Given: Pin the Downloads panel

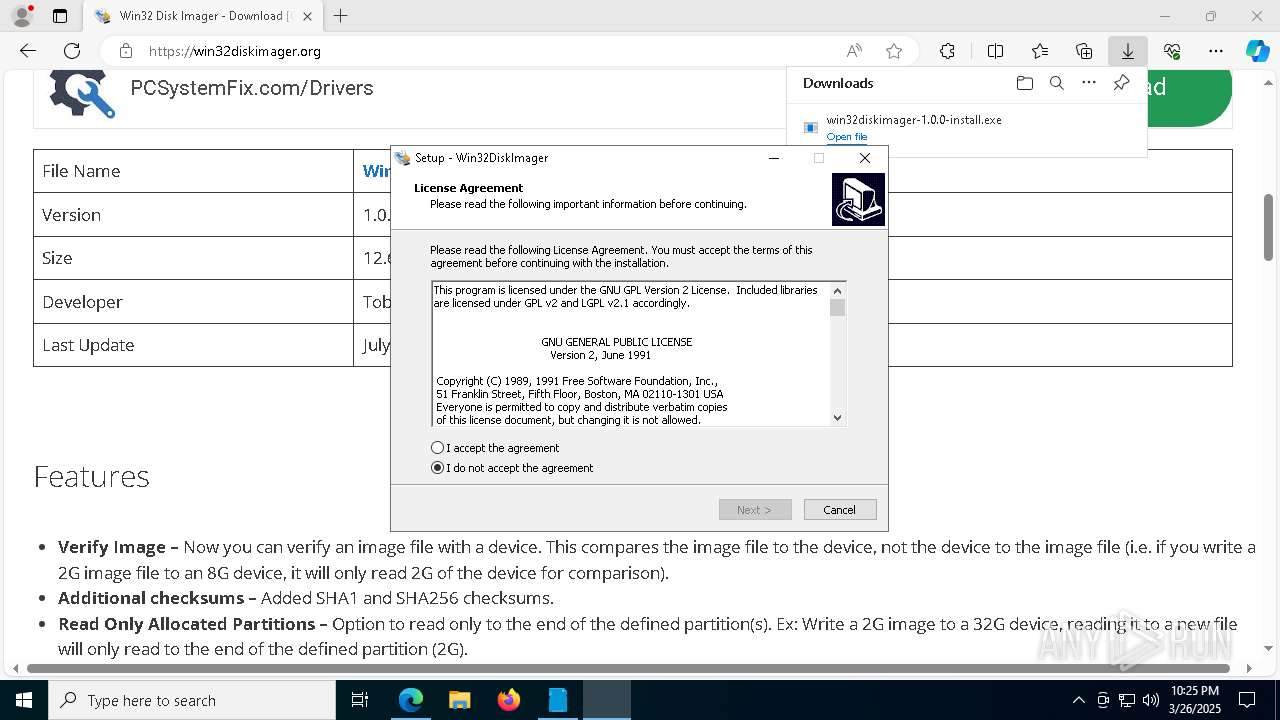Looking at the screenshot, I should click(x=1121, y=83).
